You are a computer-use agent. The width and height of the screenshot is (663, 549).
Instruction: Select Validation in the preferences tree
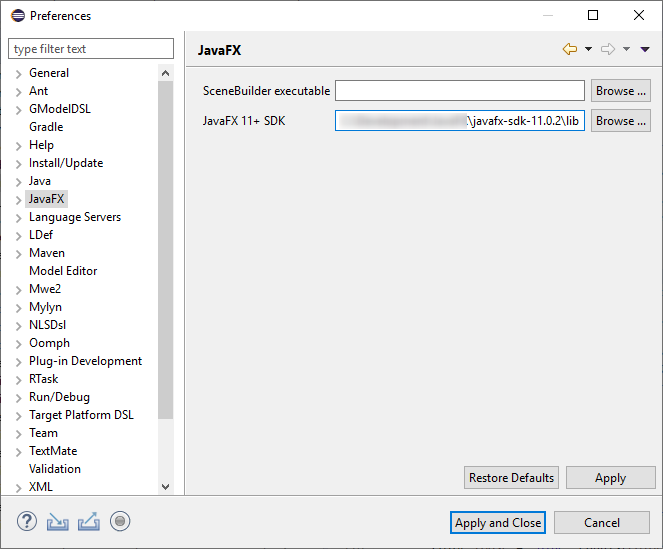click(55, 469)
